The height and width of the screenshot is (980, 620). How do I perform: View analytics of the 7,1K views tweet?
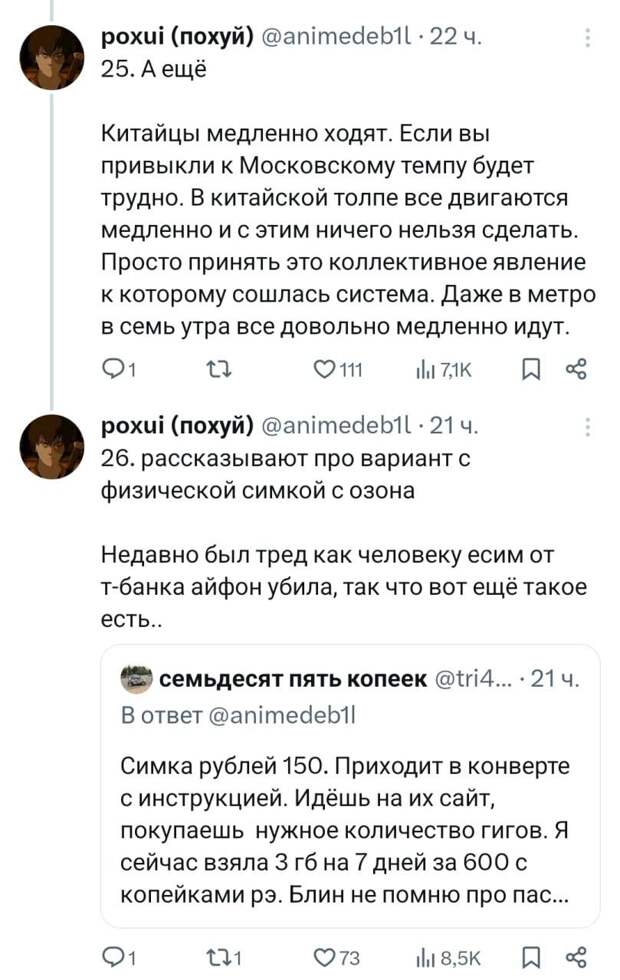(x=432, y=373)
